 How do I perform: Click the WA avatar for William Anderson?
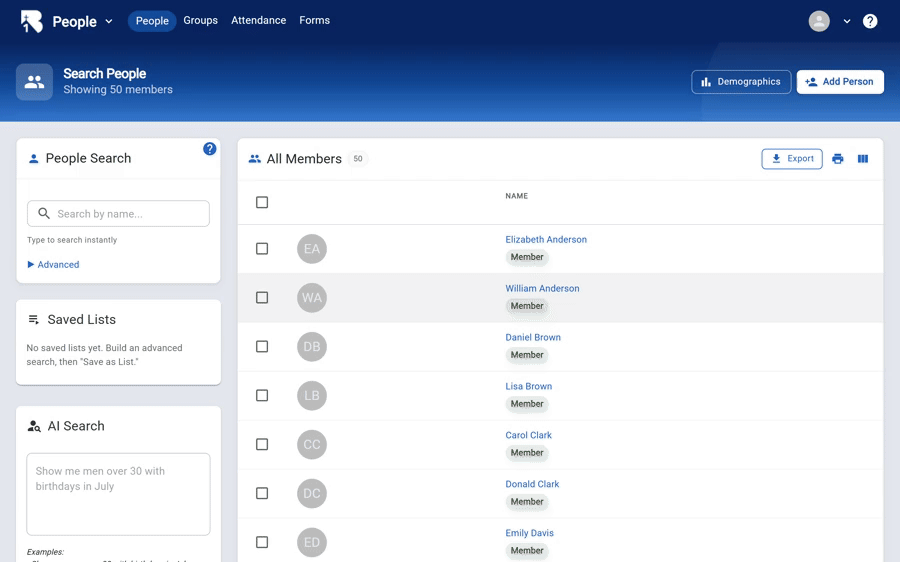(x=312, y=297)
